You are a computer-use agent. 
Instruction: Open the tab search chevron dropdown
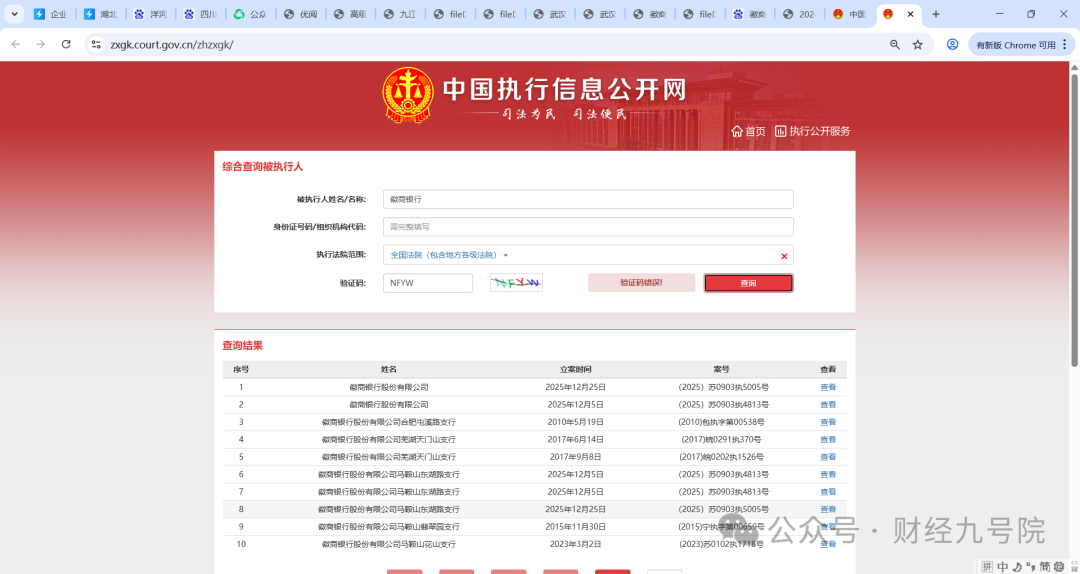(x=14, y=14)
